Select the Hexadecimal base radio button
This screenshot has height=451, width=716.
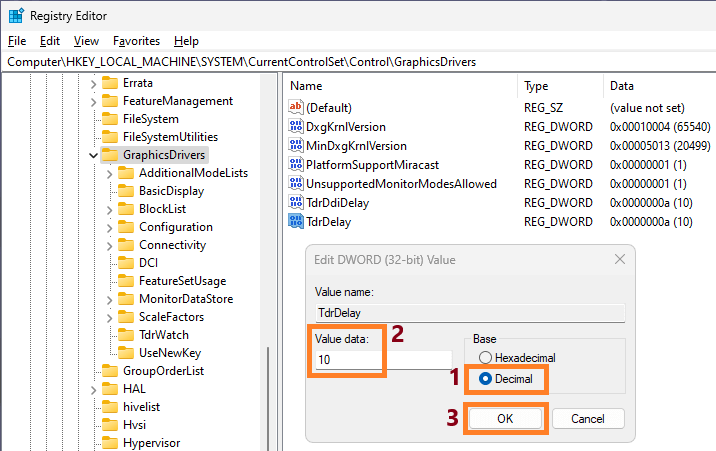pos(487,357)
